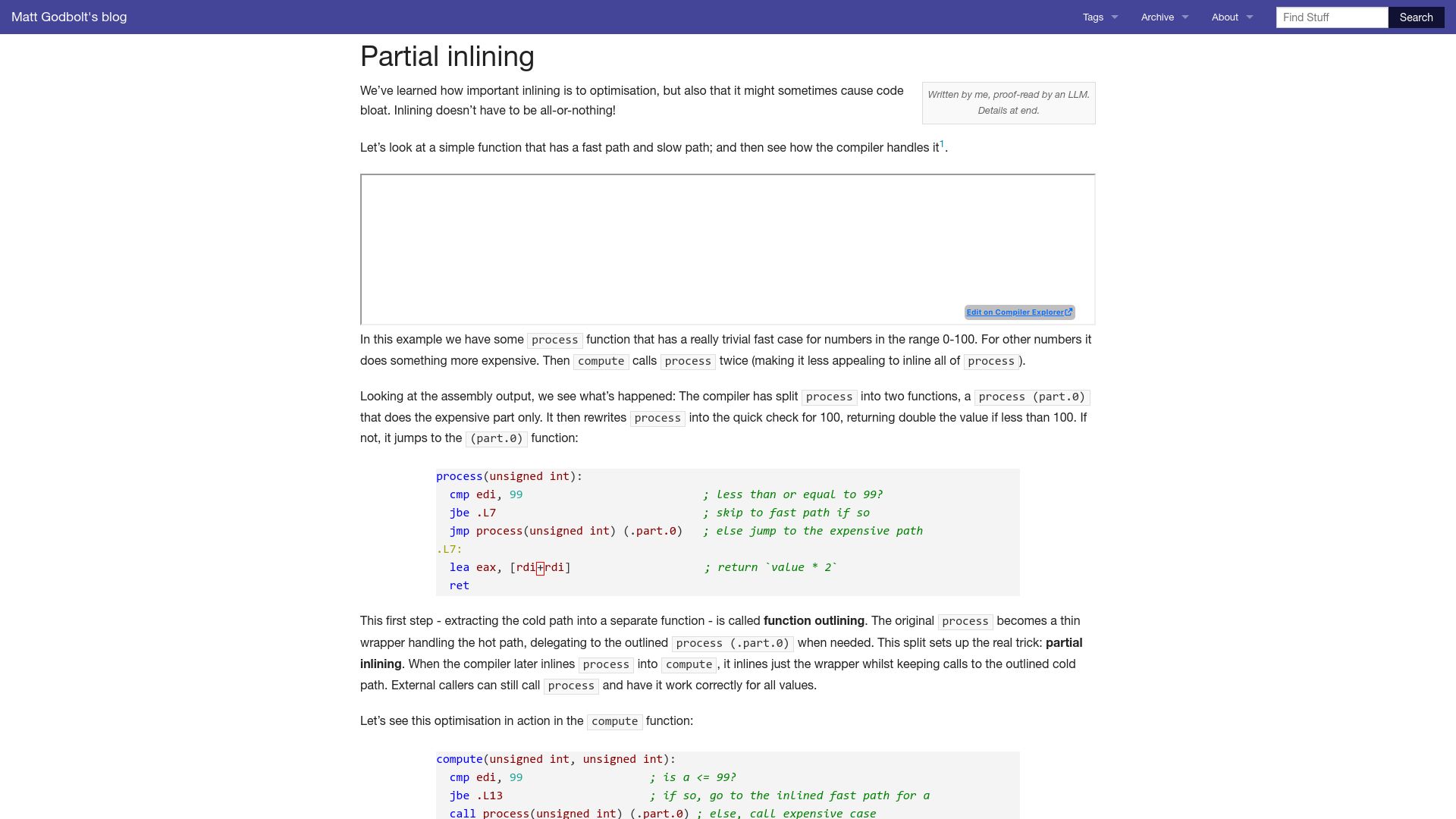
Task: Click comment '; is a <= 99?'
Action: [x=692, y=777]
